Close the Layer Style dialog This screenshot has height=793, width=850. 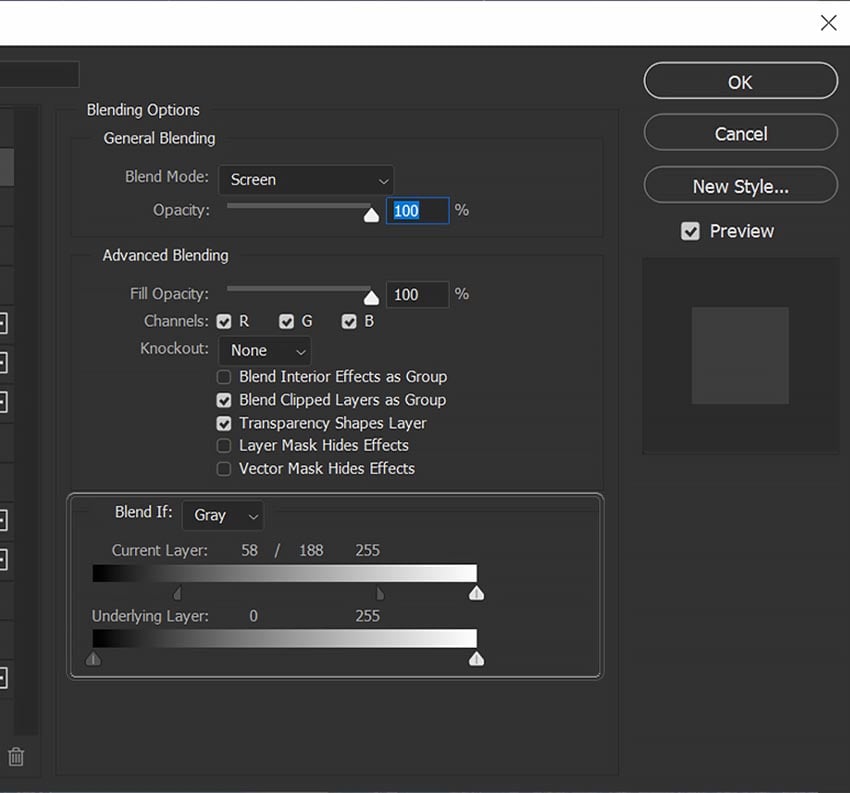click(828, 23)
